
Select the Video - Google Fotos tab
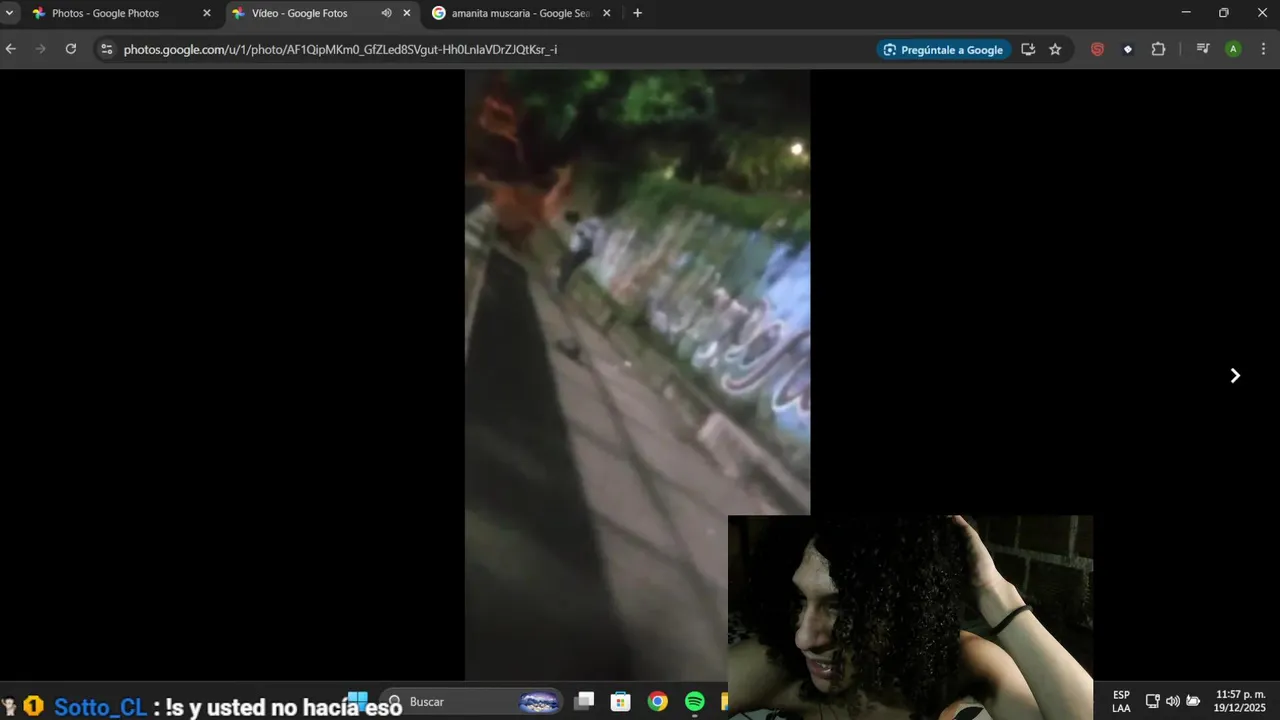(320, 13)
